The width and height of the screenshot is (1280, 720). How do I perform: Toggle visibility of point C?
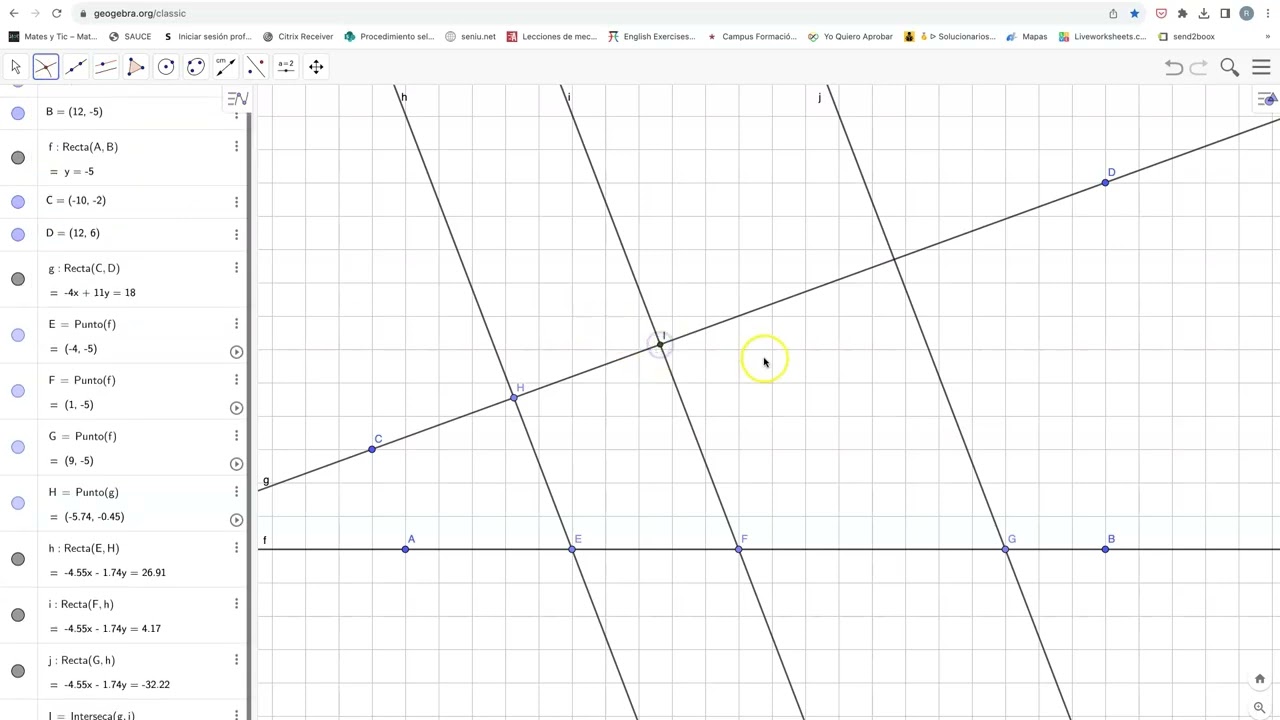click(x=18, y=202)
